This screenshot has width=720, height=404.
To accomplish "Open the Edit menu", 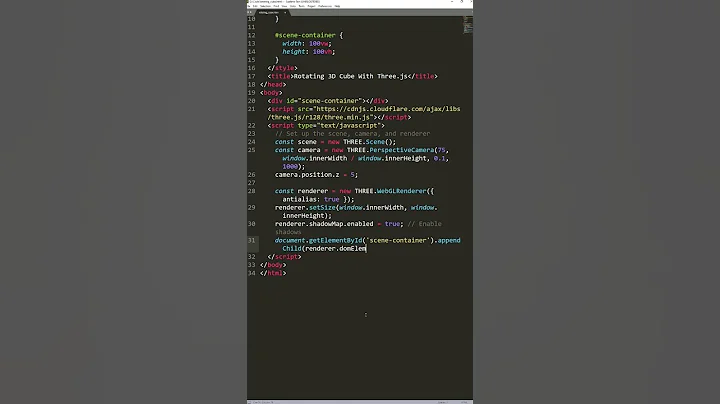I will [255, 6].
